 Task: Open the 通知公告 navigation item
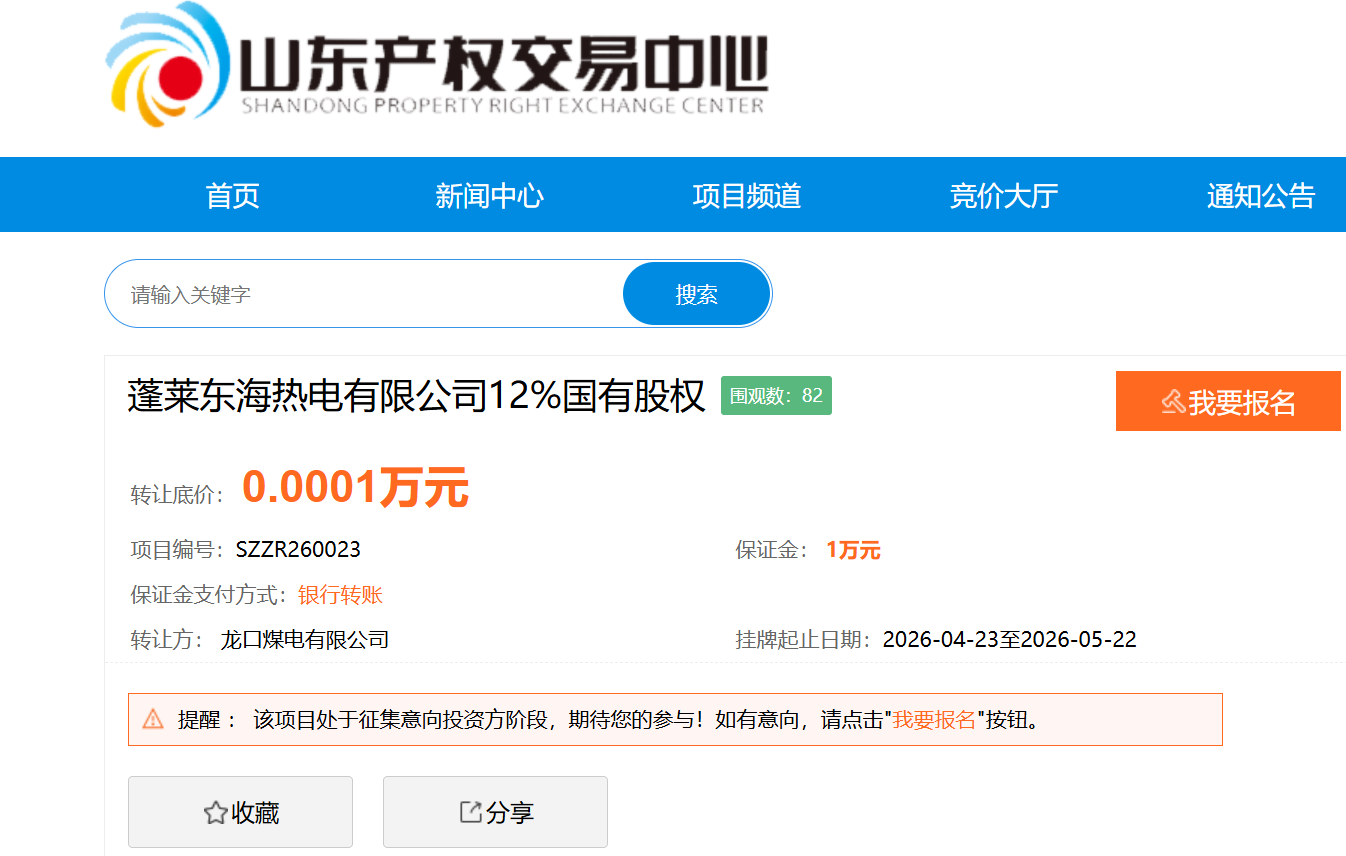click(1260, 196)
